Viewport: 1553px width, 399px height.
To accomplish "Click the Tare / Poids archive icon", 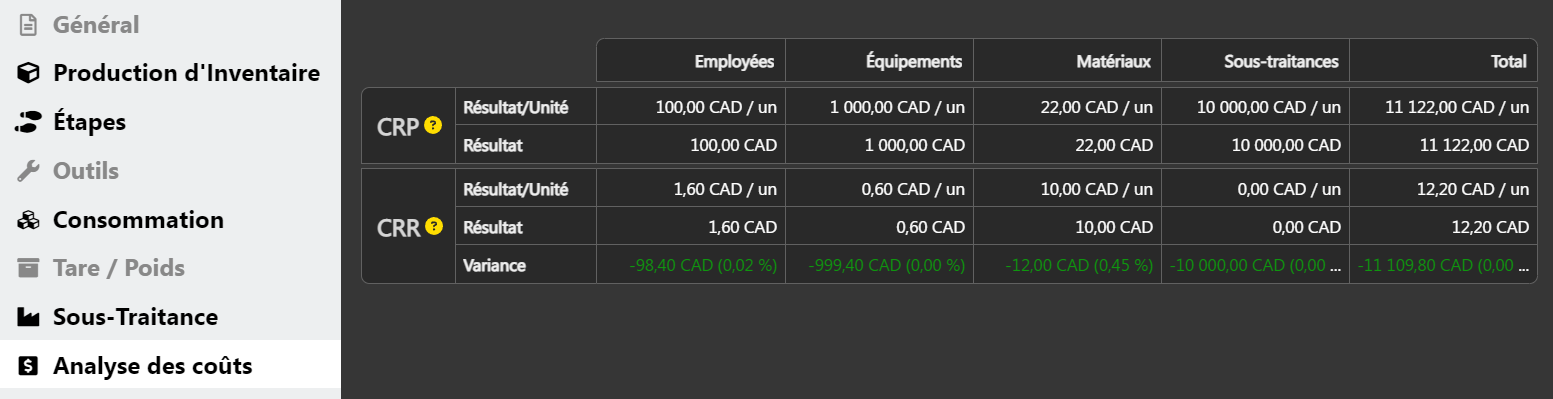I will click(29, 268).
